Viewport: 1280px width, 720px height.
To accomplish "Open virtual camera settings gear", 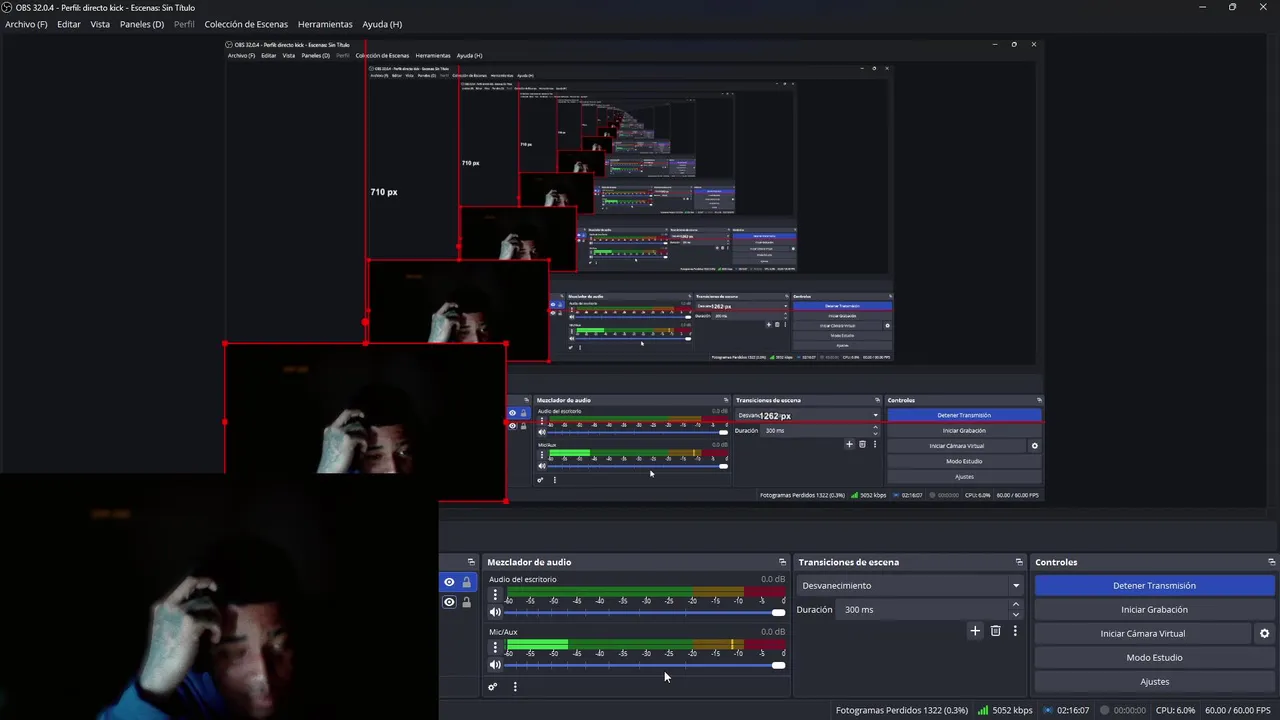I will pyautogui.click(x=1264, y=634).
